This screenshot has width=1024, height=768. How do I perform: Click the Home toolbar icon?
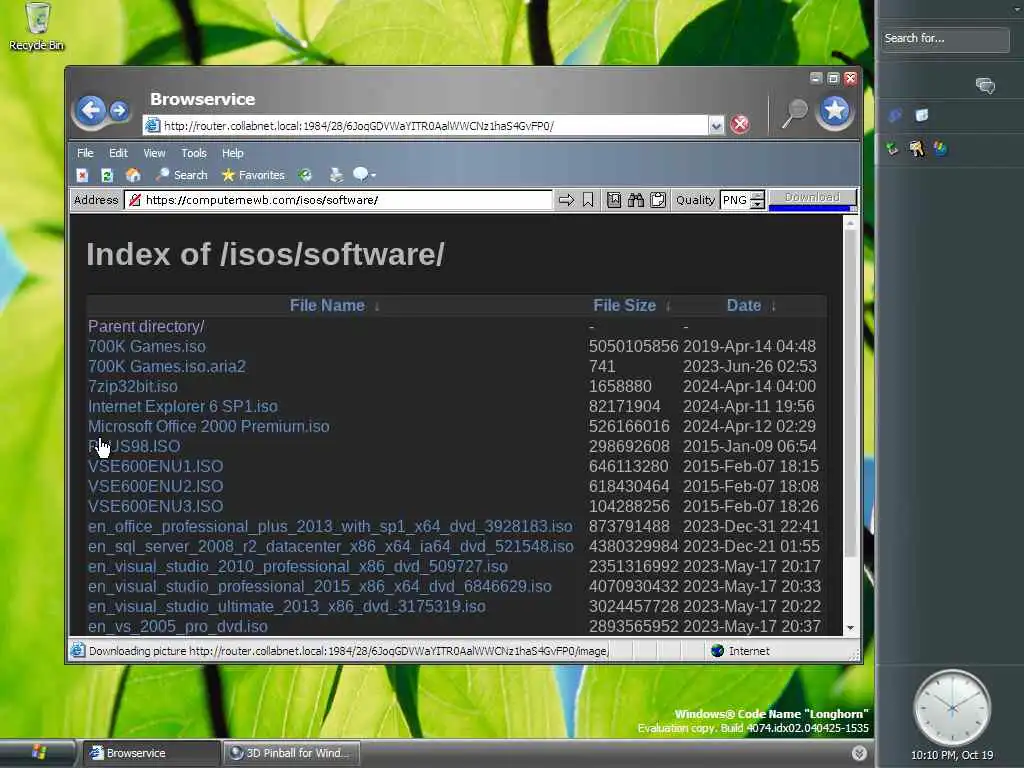click(x=133, y=175)
